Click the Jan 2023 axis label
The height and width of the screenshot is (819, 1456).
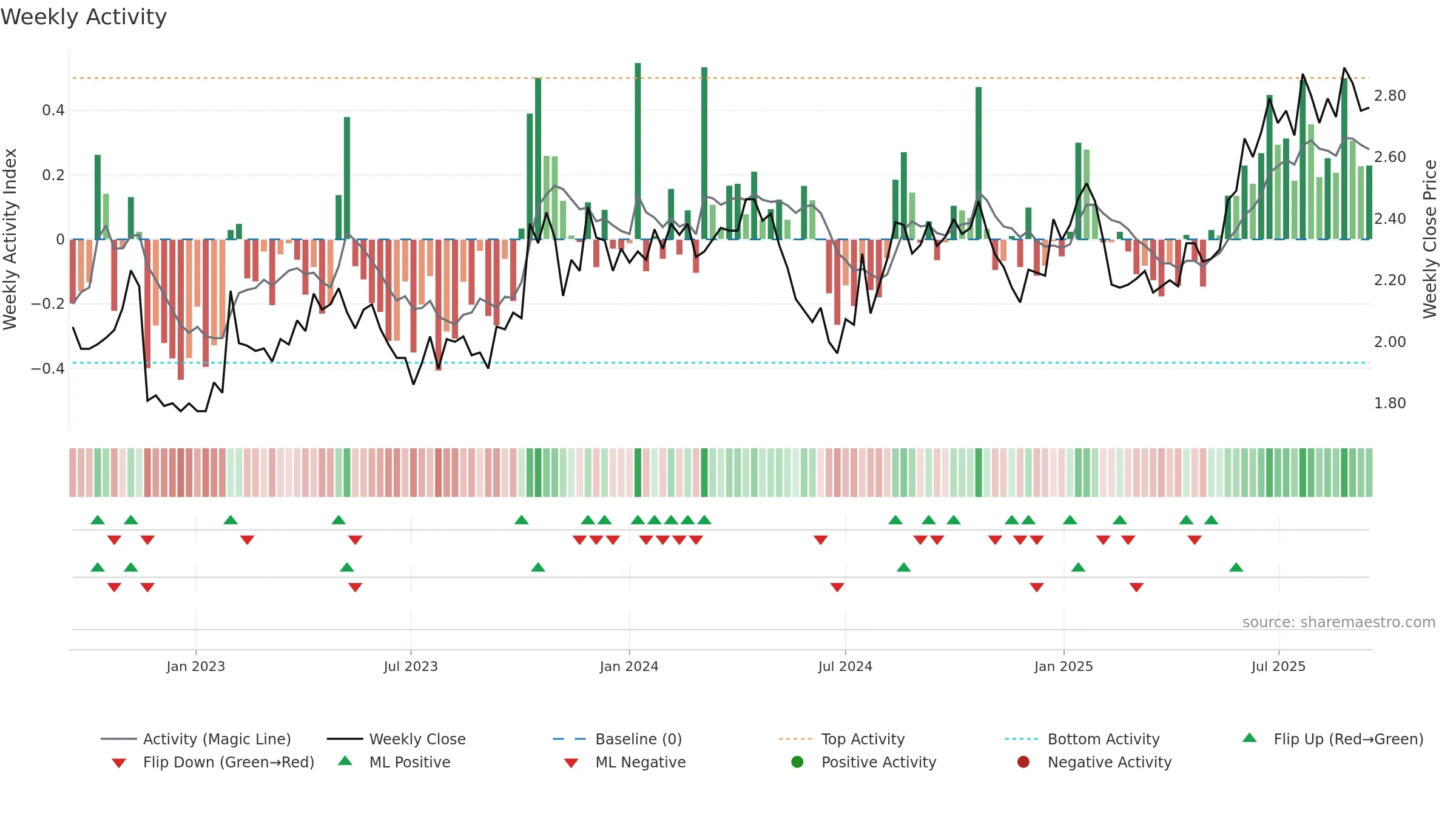click(x=196, y=666)
